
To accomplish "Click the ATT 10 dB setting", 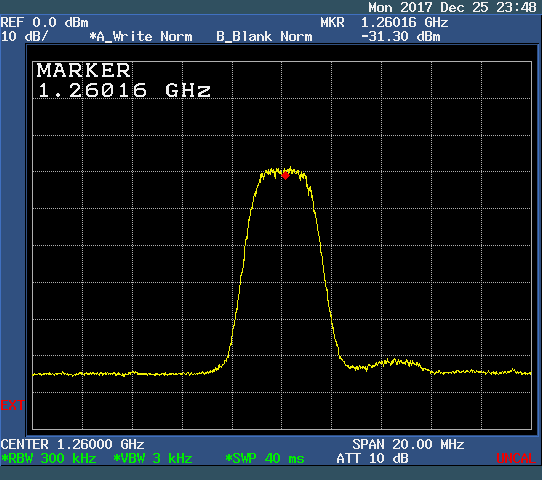I will pos(372,458).
